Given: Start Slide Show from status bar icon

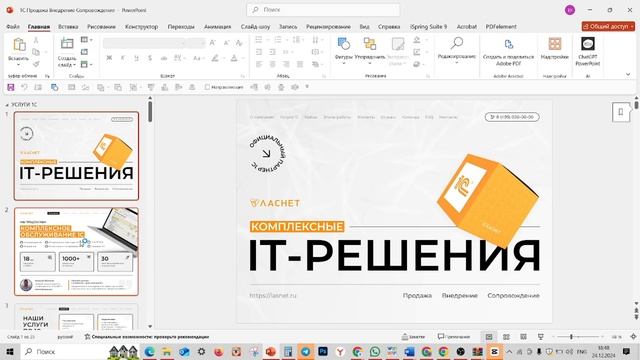Looking at the screenshot, I should (540, 337).
